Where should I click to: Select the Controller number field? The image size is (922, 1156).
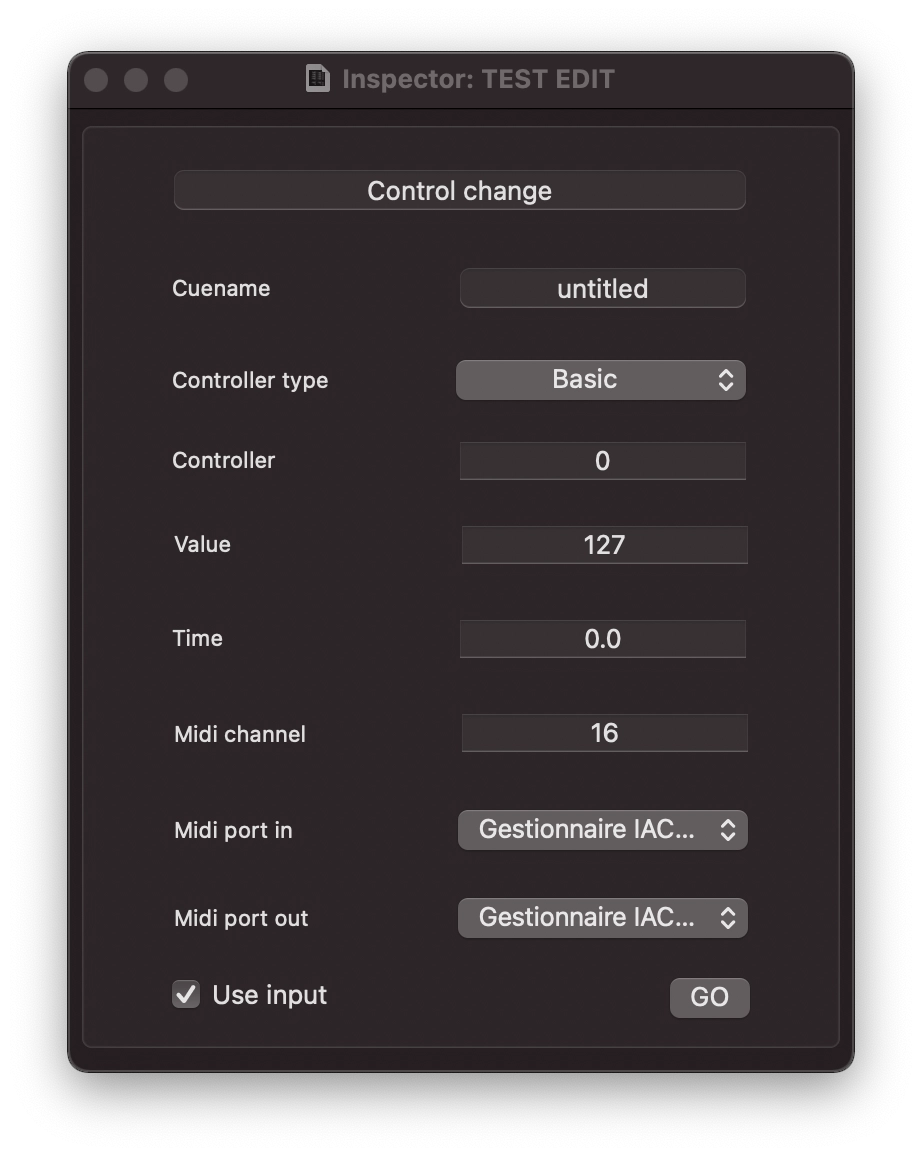tap(603, 461)
